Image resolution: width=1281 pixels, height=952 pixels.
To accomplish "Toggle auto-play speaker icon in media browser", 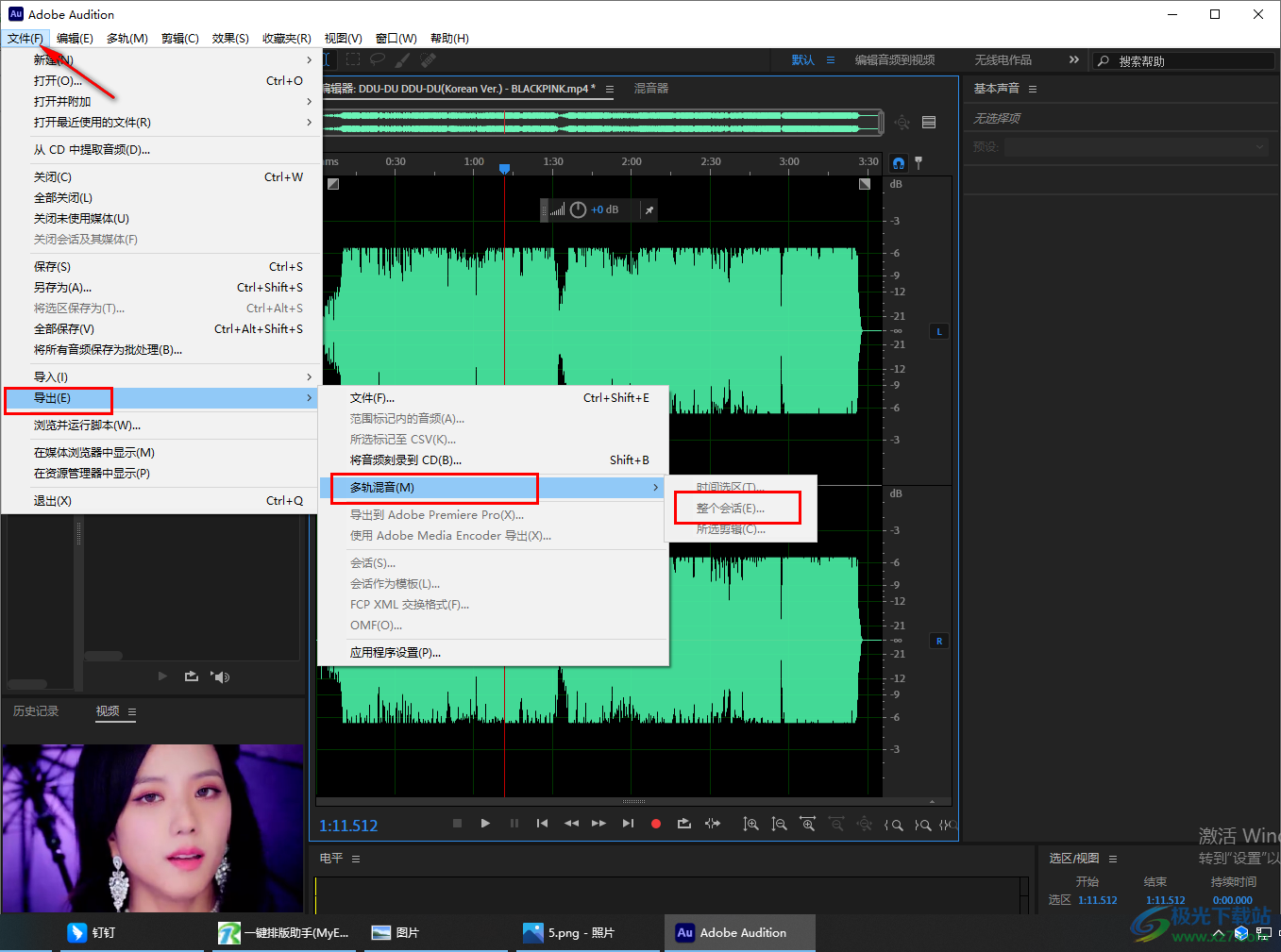I will click(220, 676).
